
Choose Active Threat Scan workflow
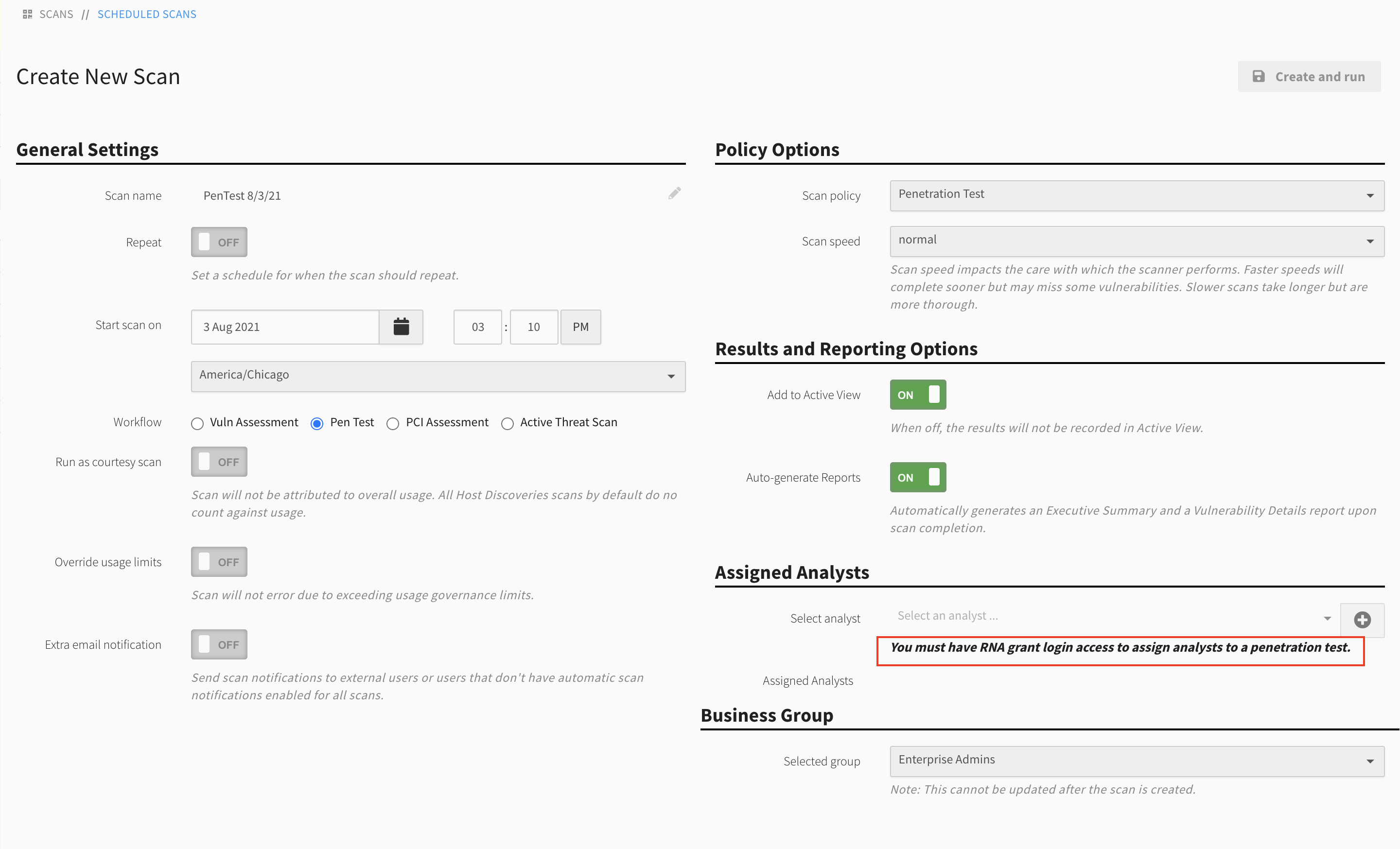tap(507, 424)
